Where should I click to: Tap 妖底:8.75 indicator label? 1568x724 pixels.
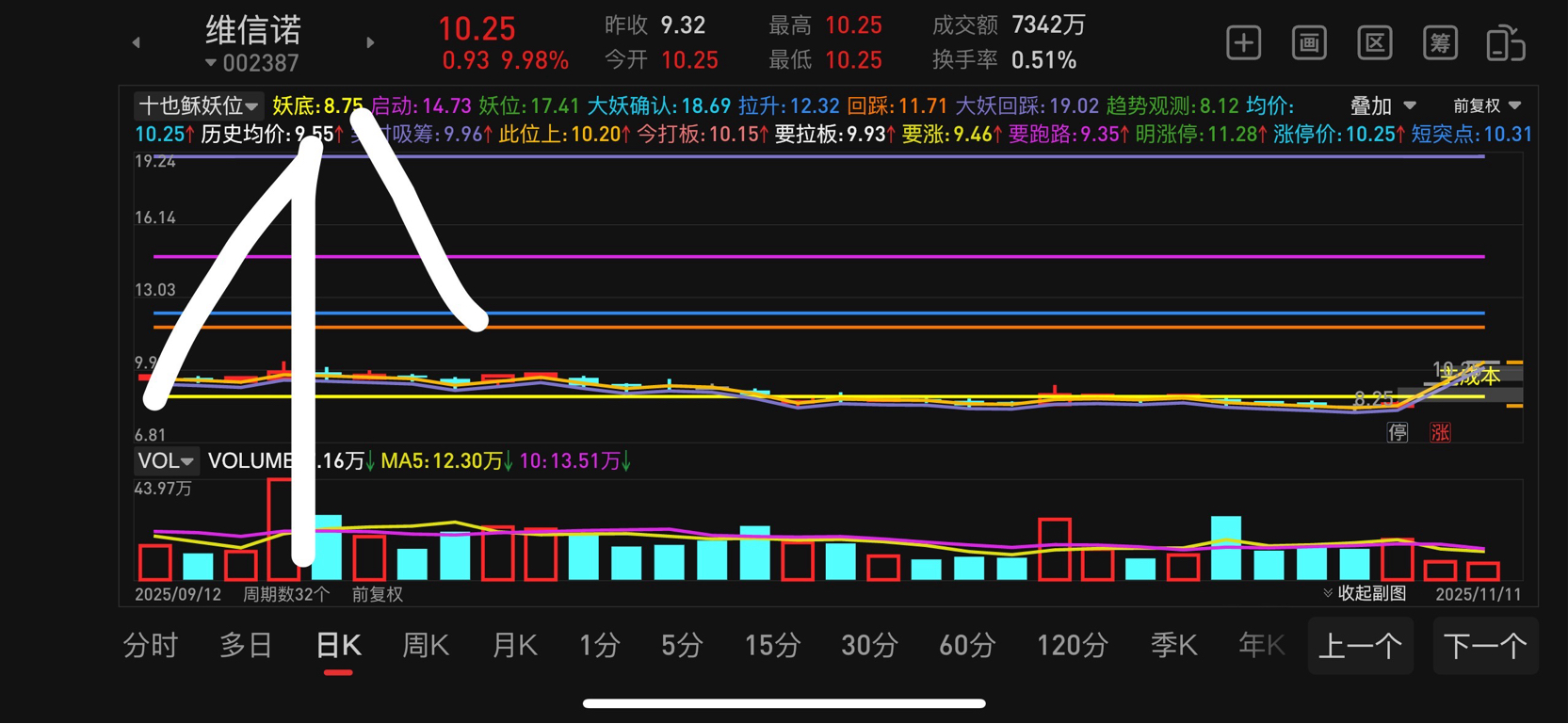coord(317,106)
